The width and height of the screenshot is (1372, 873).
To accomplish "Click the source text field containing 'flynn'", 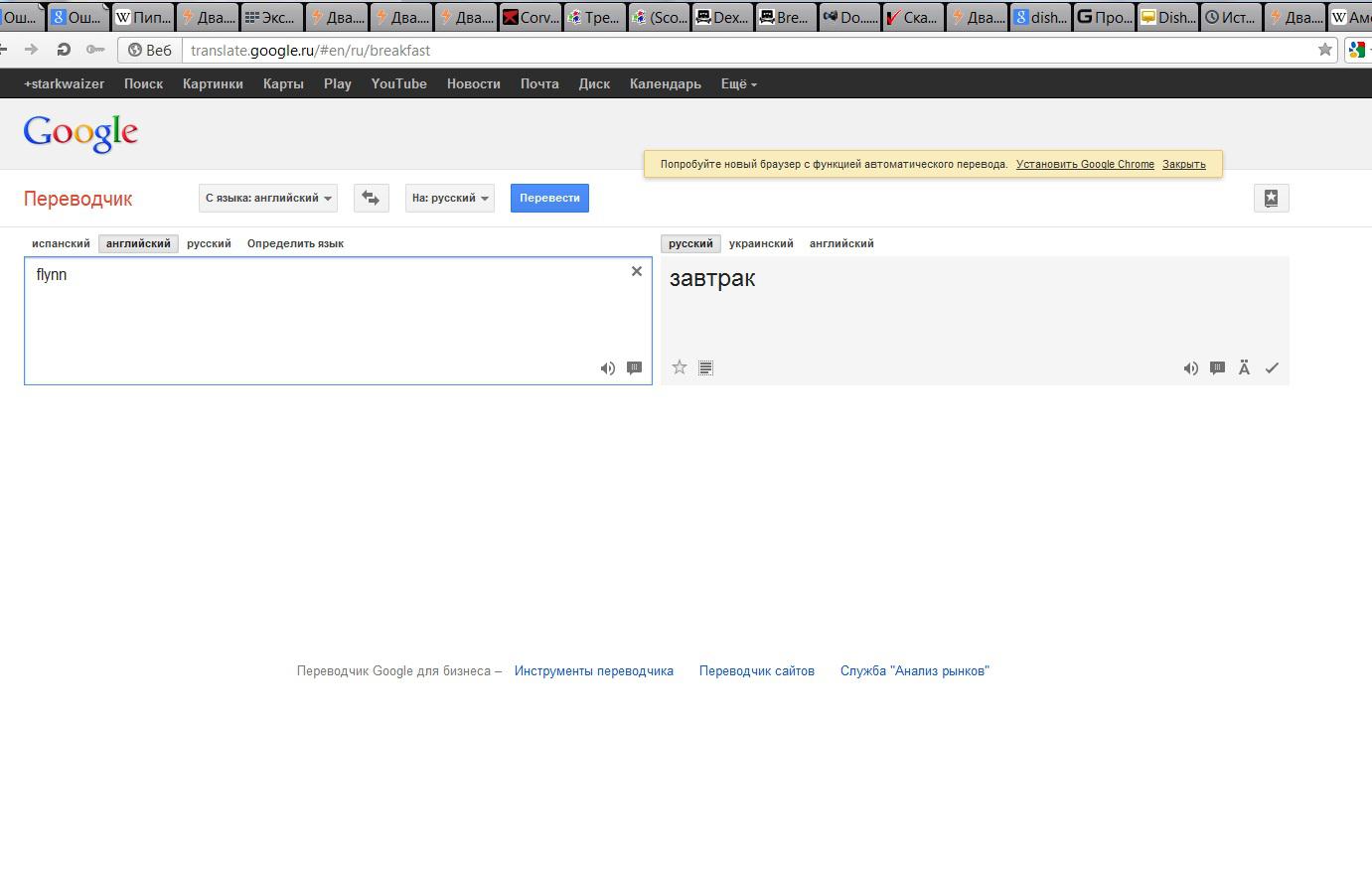I will (x=338, y=321).
